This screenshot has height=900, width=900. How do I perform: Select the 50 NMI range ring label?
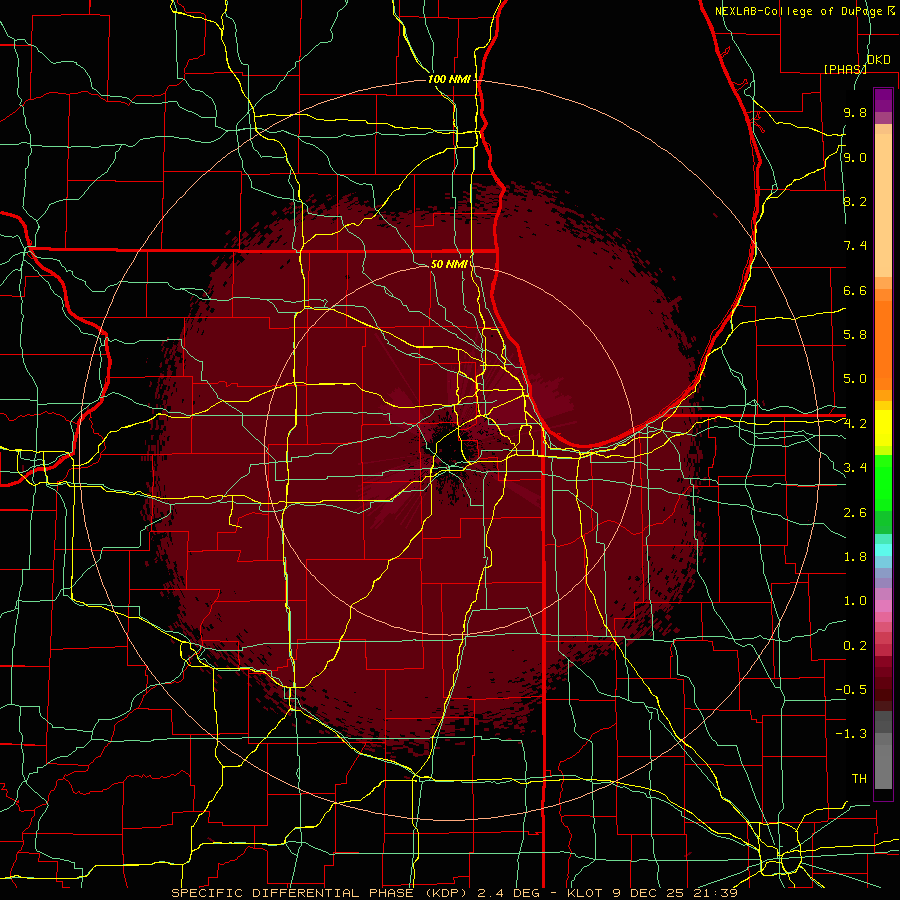pyautogui.click(x=449, y=264)
